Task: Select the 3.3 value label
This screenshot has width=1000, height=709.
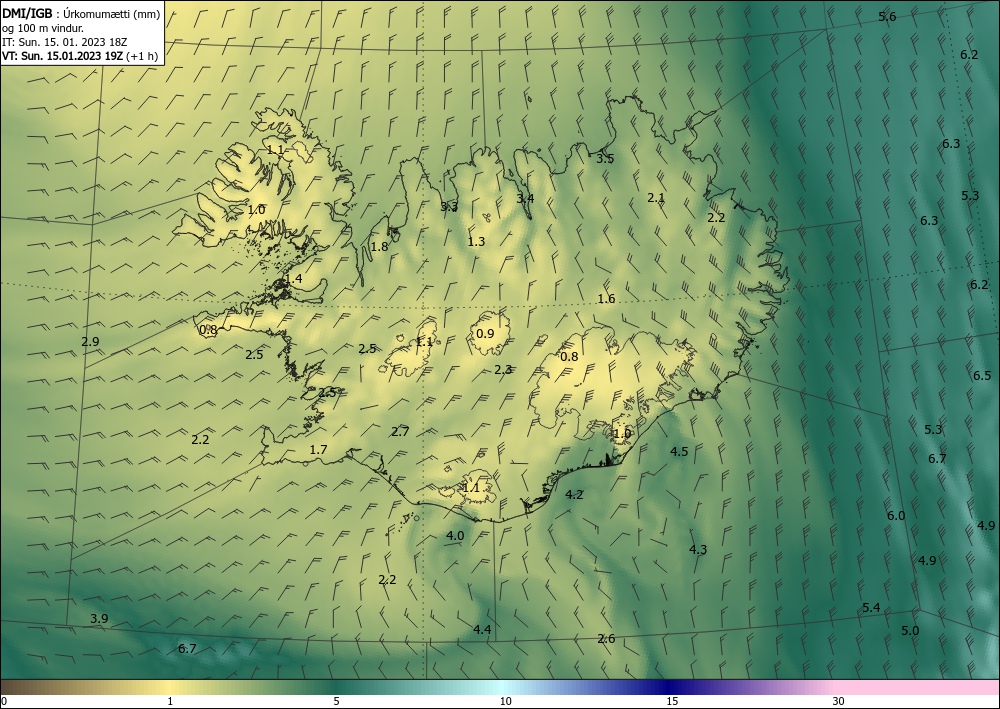Action: [x=449, y=207]
